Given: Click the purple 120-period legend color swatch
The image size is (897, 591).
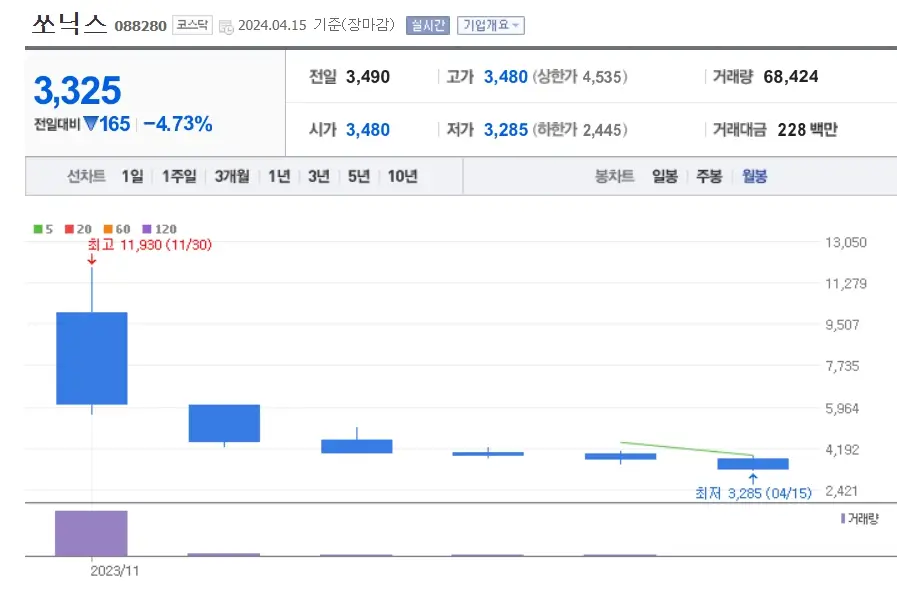Looking at the screenshot, I should coord(146,229).
